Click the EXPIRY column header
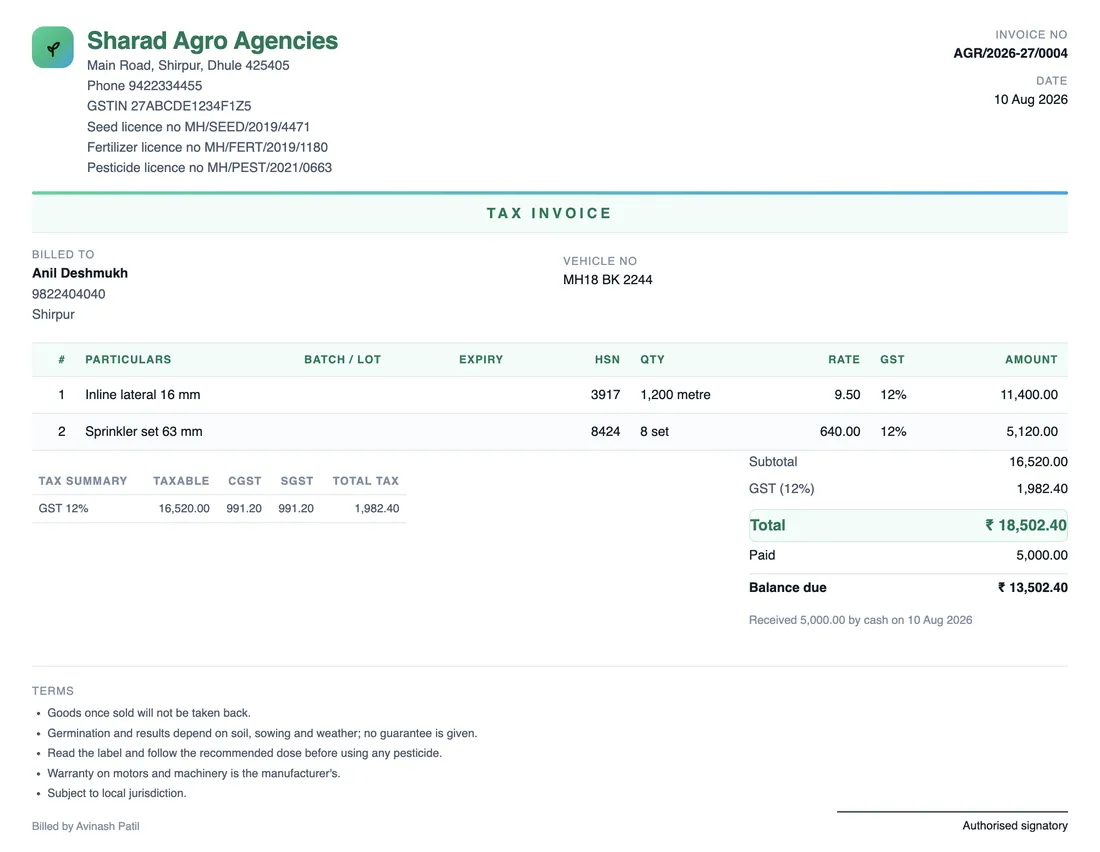Image resolution: width=1100 pixels, height=852 pixels. [x=481, y=359]
